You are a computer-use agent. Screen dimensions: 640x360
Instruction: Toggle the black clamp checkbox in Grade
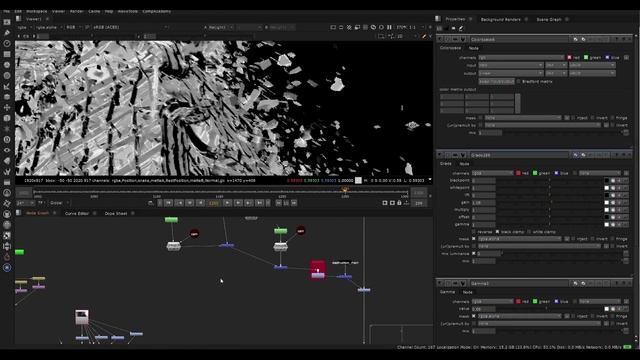(498, 232)
